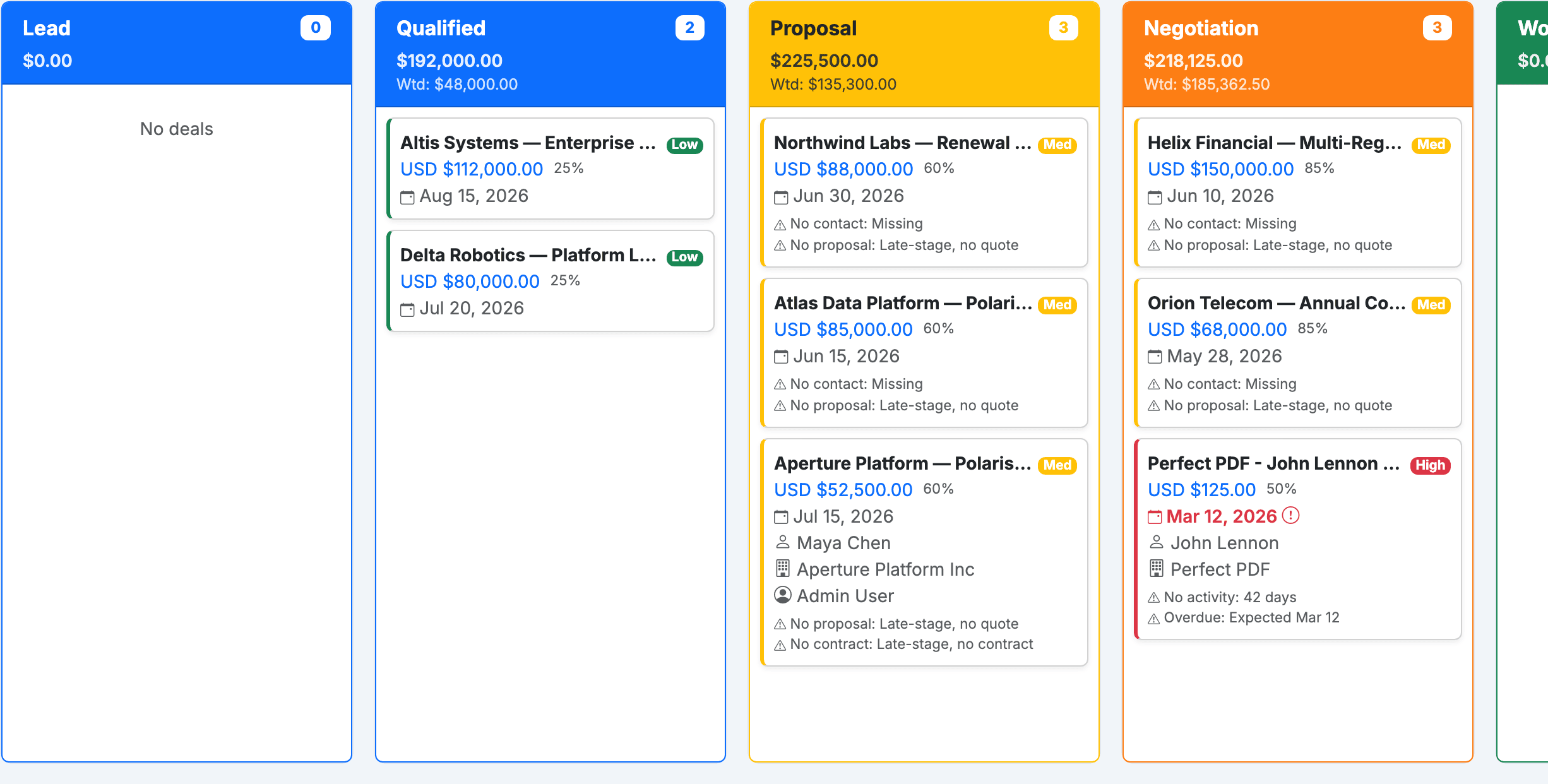This screenshot has height=784, width=1548.
Task: Open the Aperture Platform — Polaris deal
Action: (x=903, y=463)
